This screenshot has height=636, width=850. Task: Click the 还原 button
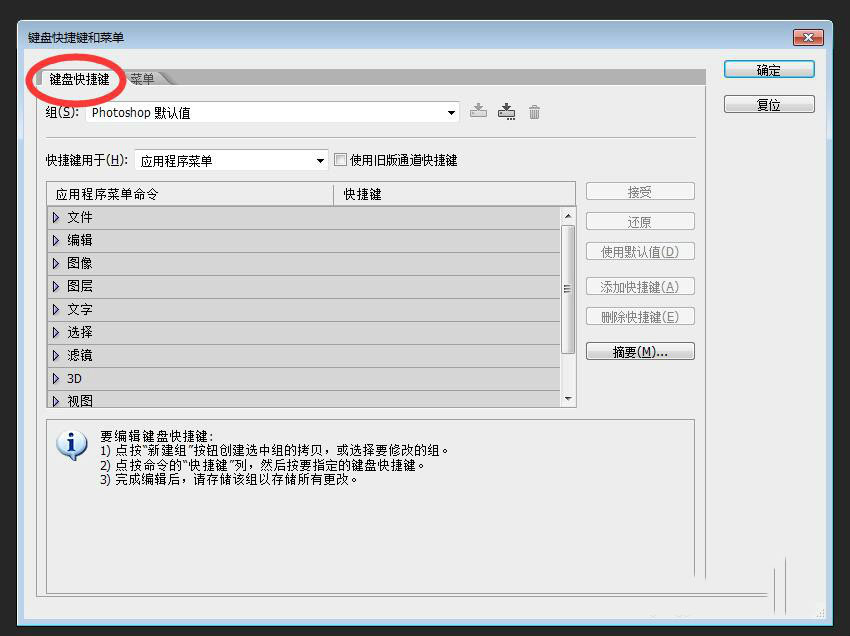[x=640, y=222]
